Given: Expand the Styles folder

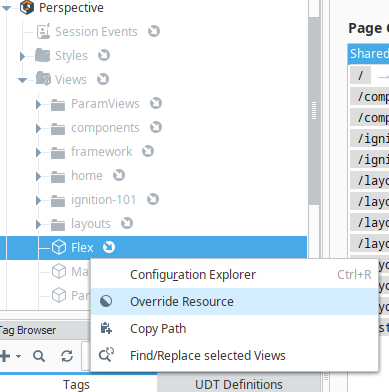Looking at the screenshot, I should coord(22,56).
